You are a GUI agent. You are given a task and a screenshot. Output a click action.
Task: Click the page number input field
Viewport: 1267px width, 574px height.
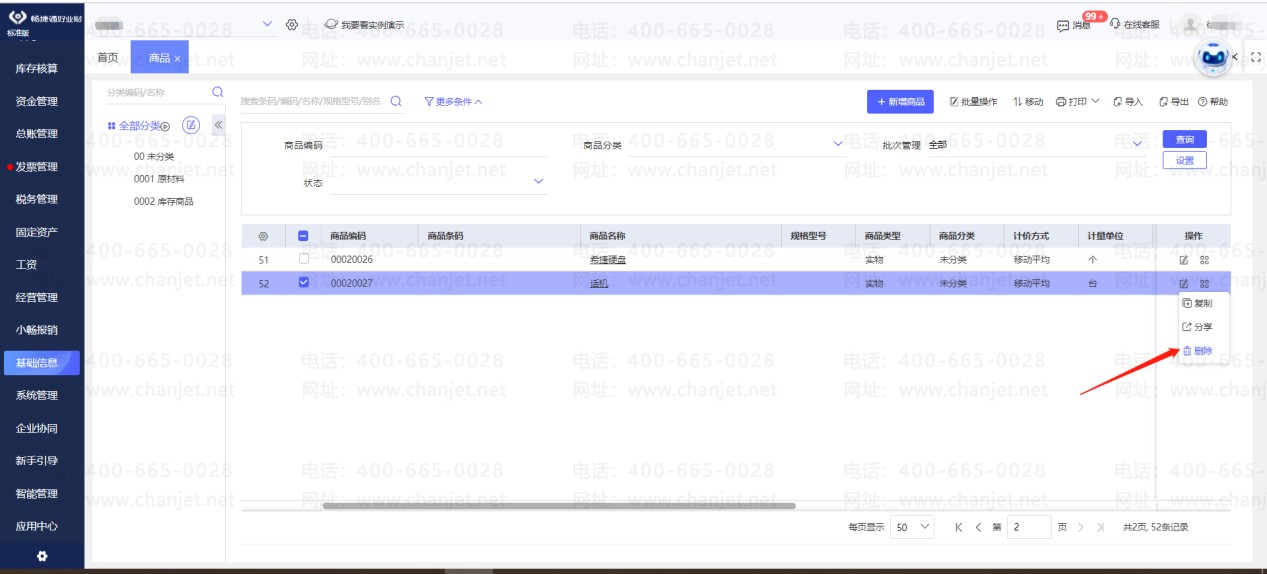pyautogui.click(x=1029, y=527)
